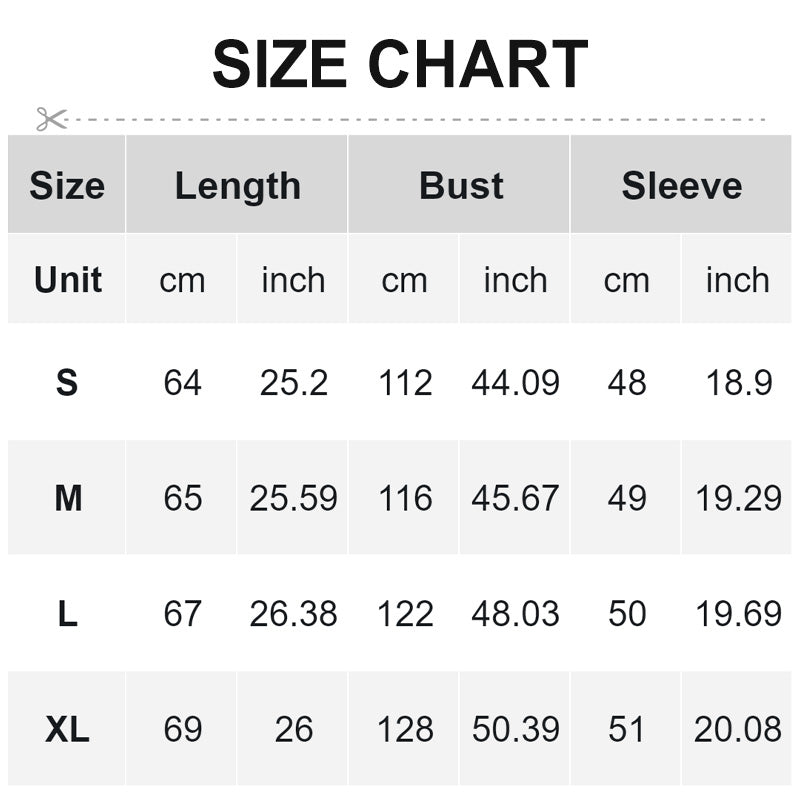Click the SIZE CHART title
The height and width of the screenshot is (800, 800).
coord(400,65)
